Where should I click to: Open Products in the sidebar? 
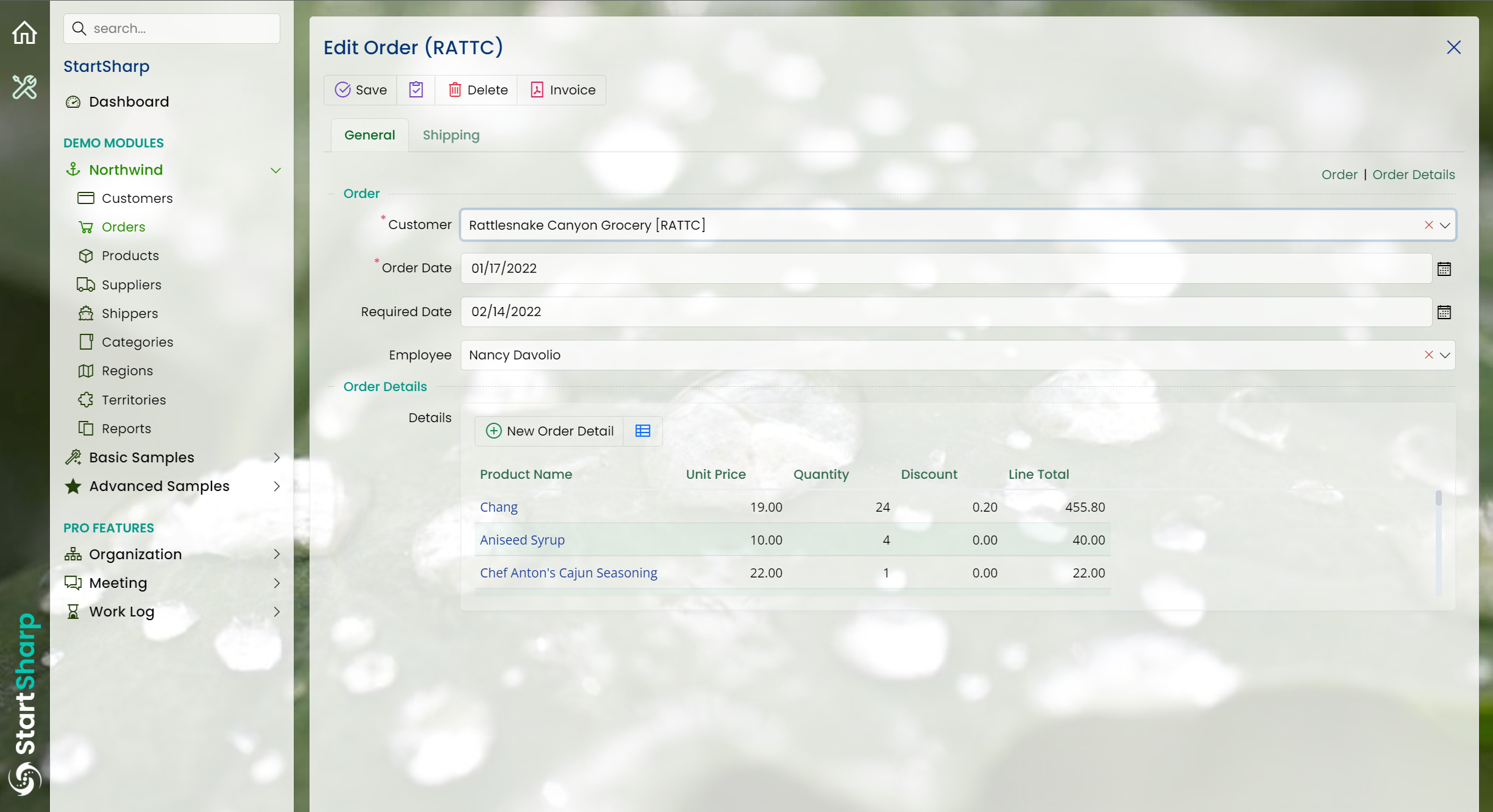[x=130, y=255]
